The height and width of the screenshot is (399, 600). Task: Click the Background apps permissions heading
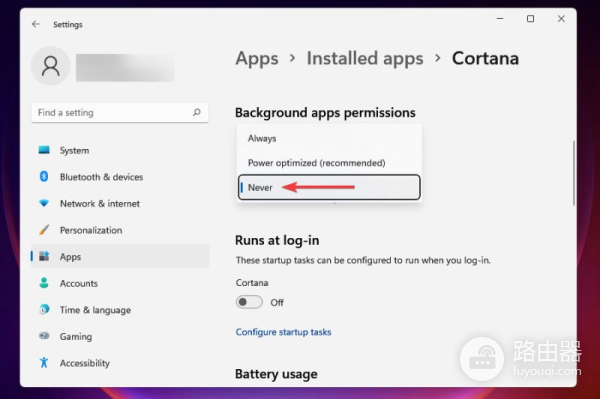(325, 112)
